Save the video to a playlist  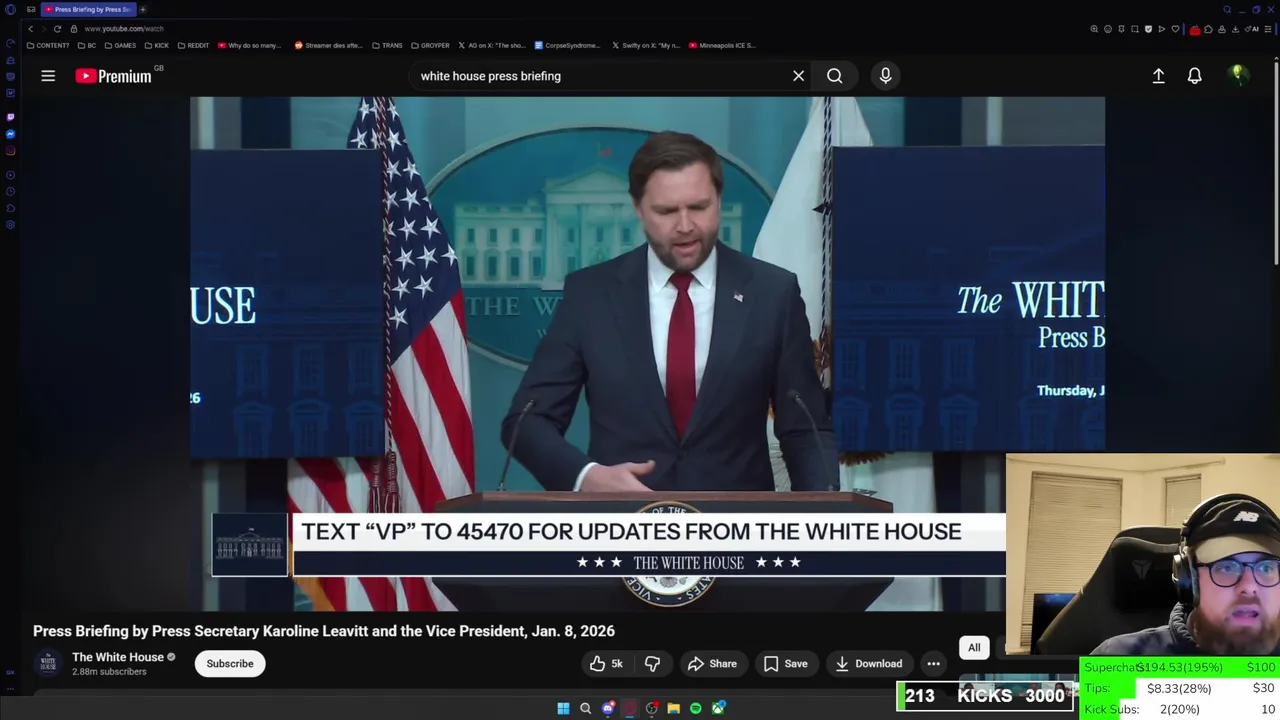click(x=786, y=663)
